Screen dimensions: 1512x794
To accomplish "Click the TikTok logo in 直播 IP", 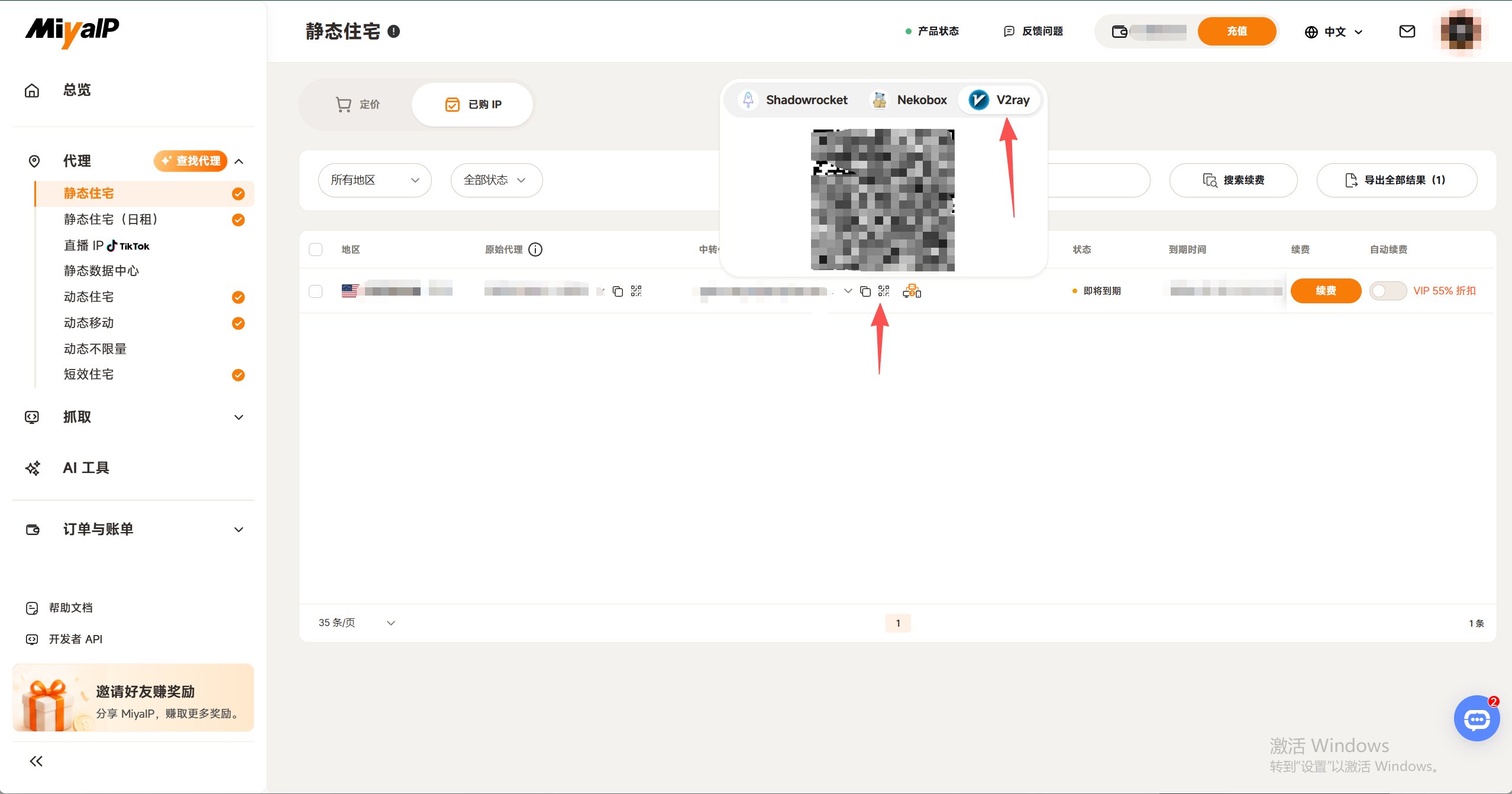I will (x=128, y=246).
